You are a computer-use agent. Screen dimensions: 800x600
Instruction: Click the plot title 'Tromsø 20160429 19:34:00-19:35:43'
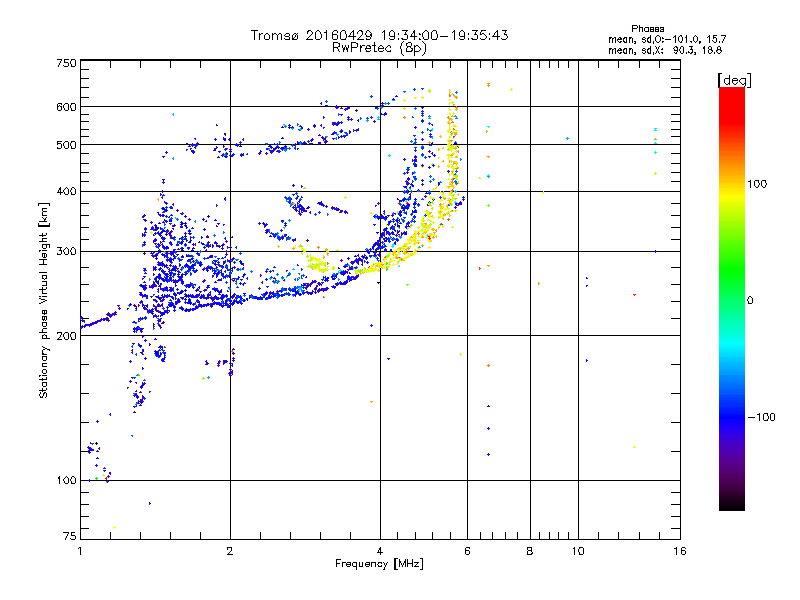tap(379, 35)
